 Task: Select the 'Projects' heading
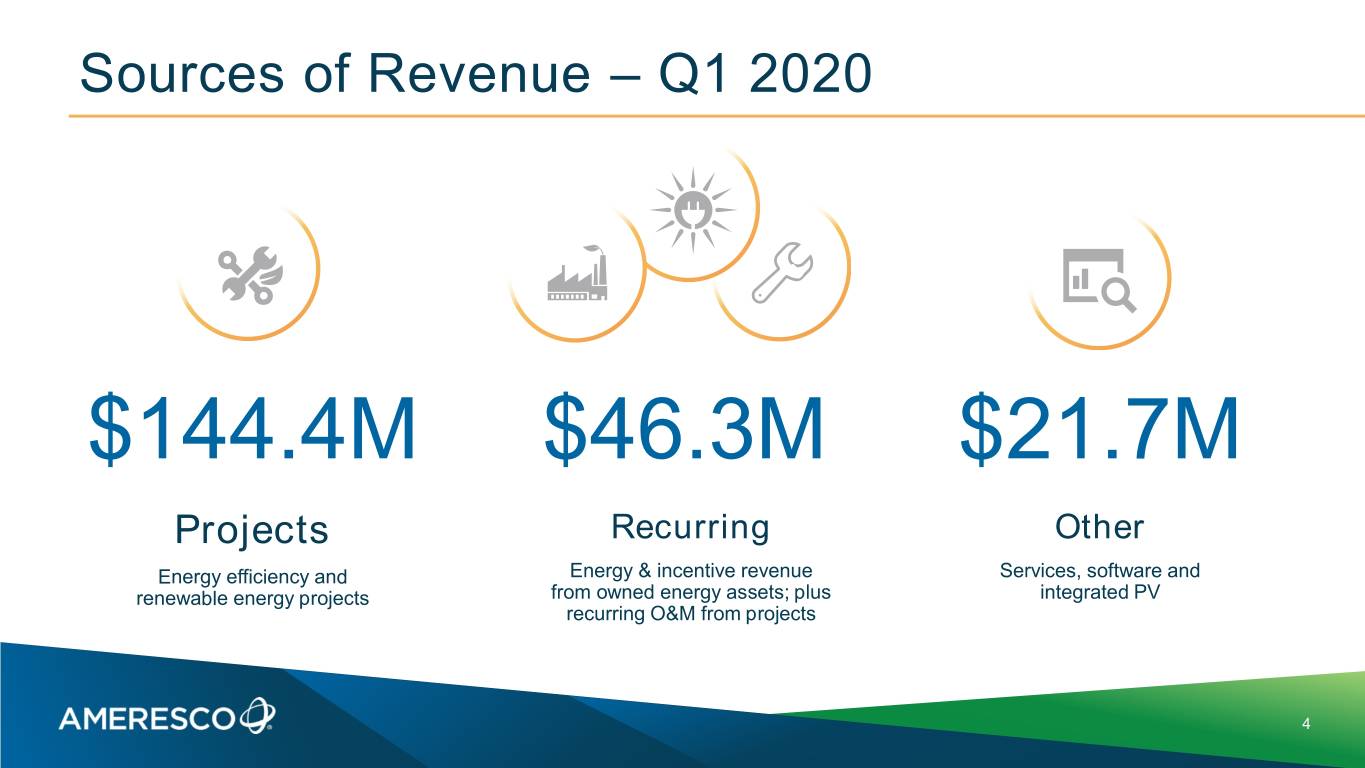tap(252, 529)
